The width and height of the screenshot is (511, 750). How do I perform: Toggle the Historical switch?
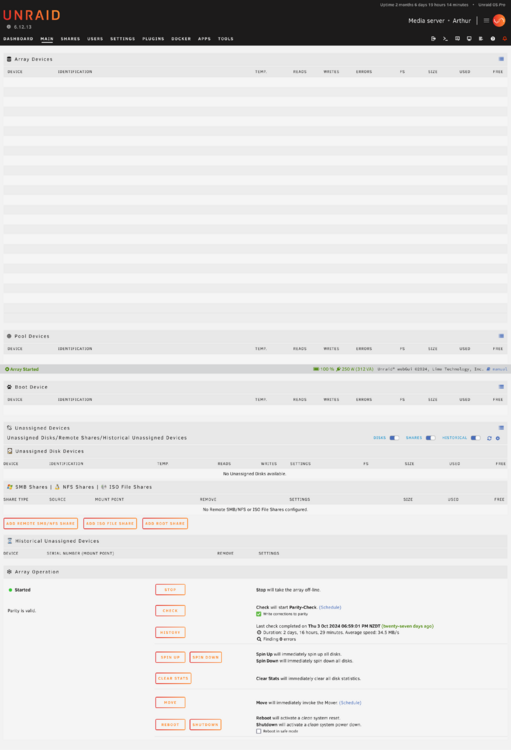[476, 438]
